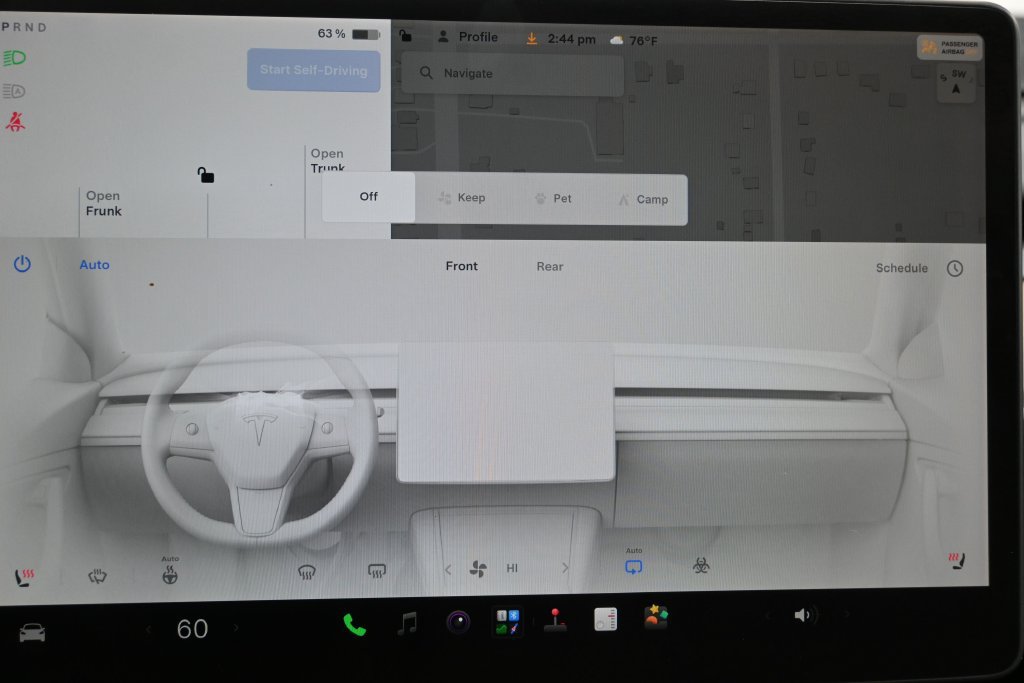This screenshot has width=1024, height=683.
Task: Decrease fan speed with left chevron
Action: point(448,569)
